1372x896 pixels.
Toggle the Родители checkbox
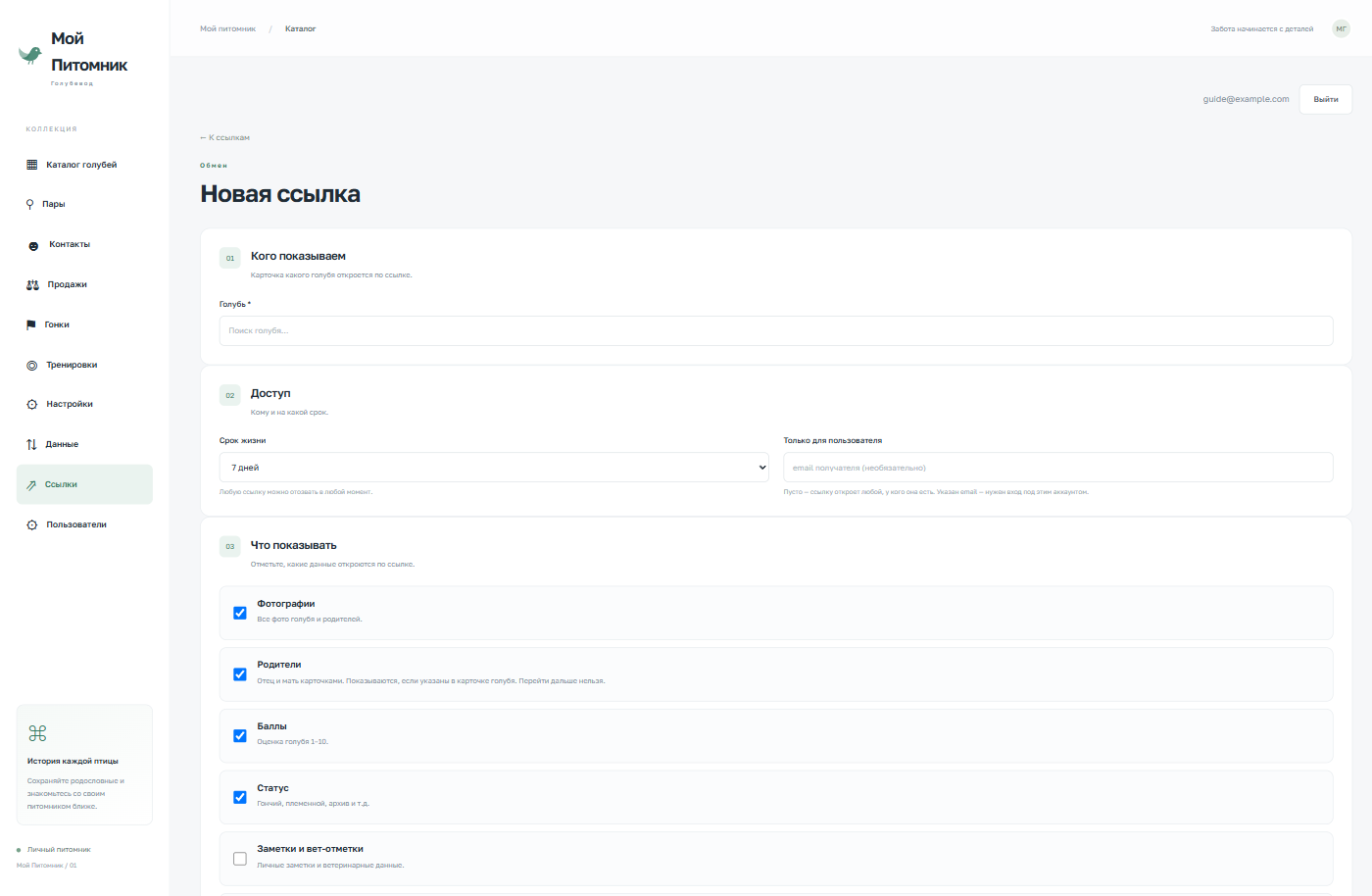coord(240,674)
